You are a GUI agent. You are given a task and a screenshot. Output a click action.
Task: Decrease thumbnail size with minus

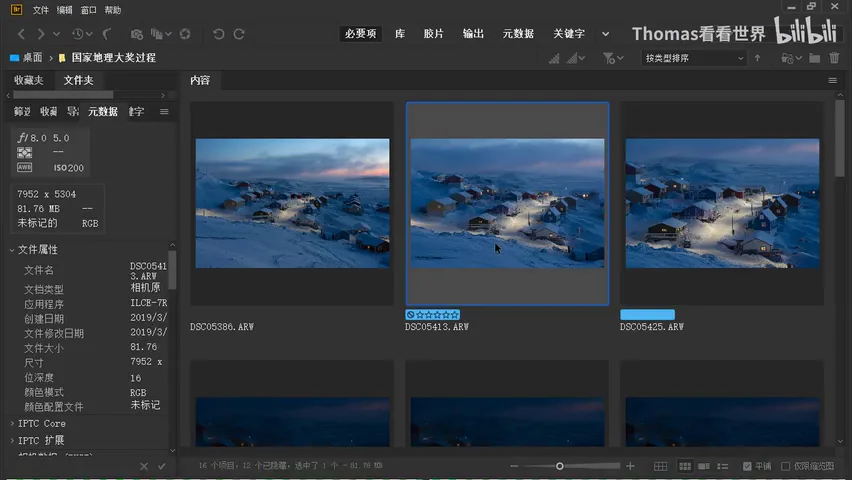pyautogui.click(x=514, y=466)
